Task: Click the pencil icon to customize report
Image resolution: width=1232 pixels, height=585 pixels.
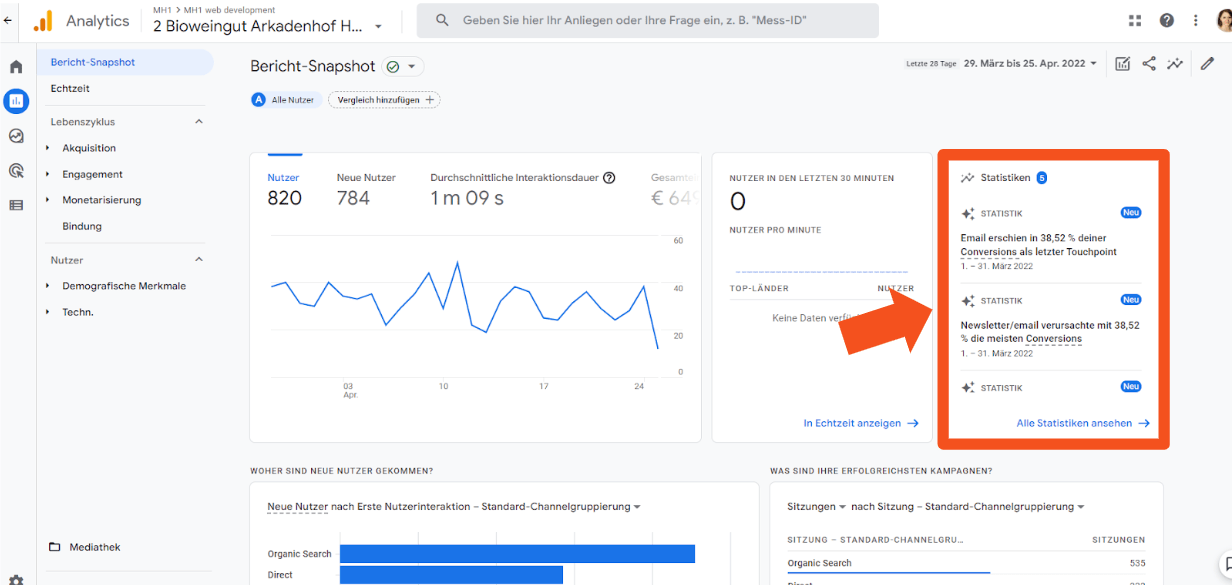Action: (x=1207, y=64)
